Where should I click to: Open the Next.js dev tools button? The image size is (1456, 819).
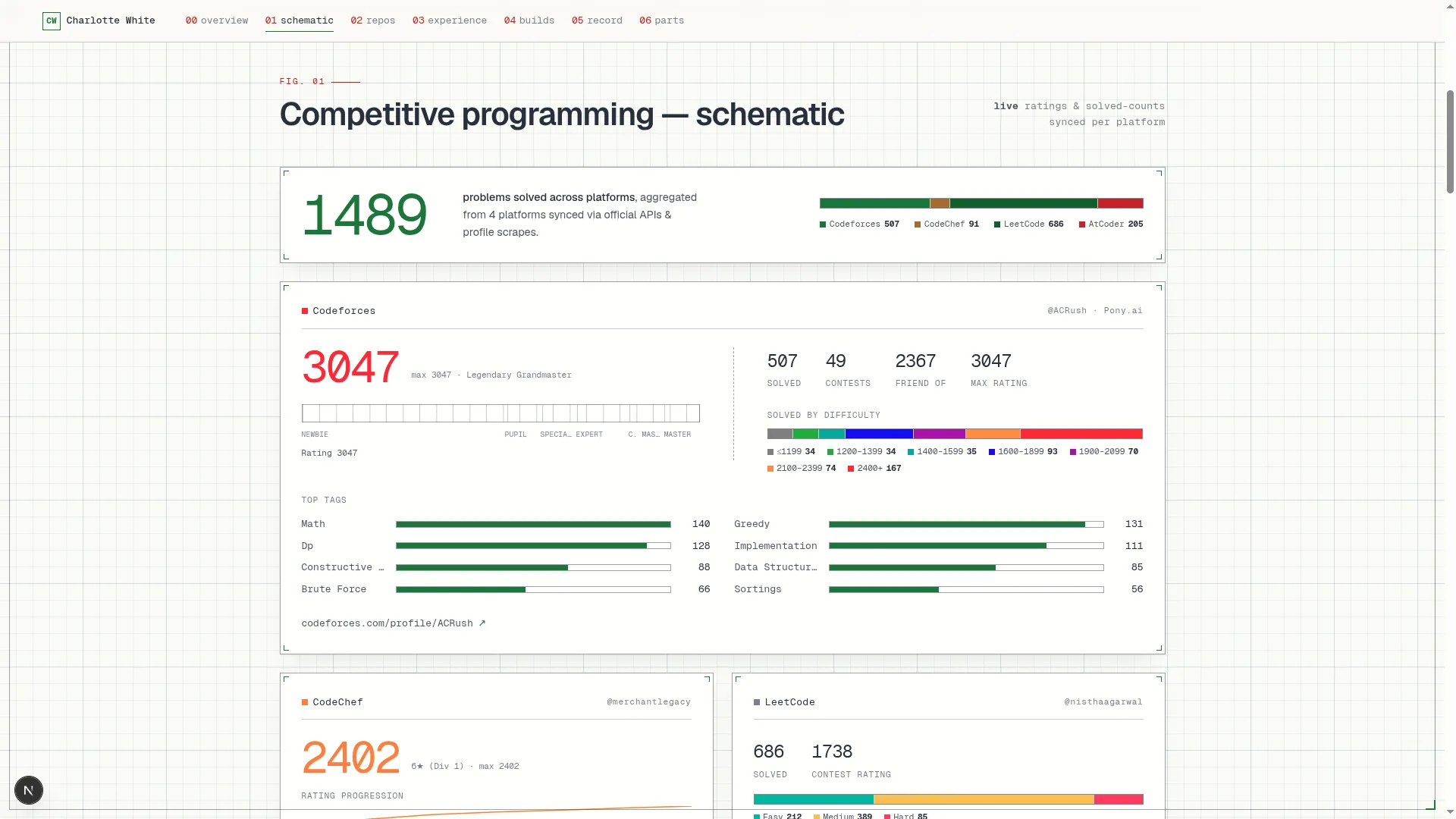click(29, 790)
